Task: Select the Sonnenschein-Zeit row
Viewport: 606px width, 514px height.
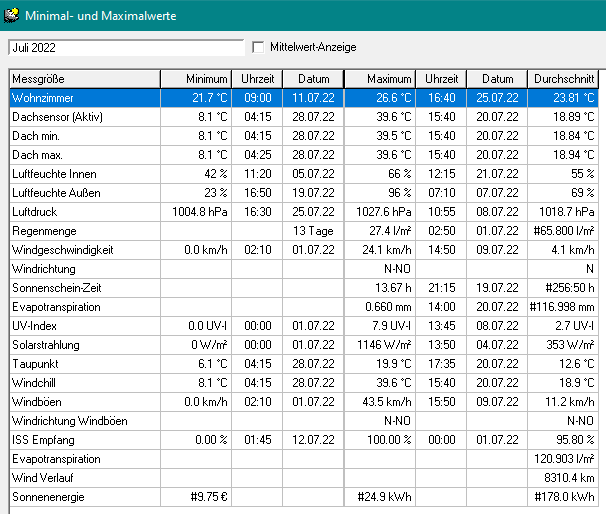Action: point(84,288)
